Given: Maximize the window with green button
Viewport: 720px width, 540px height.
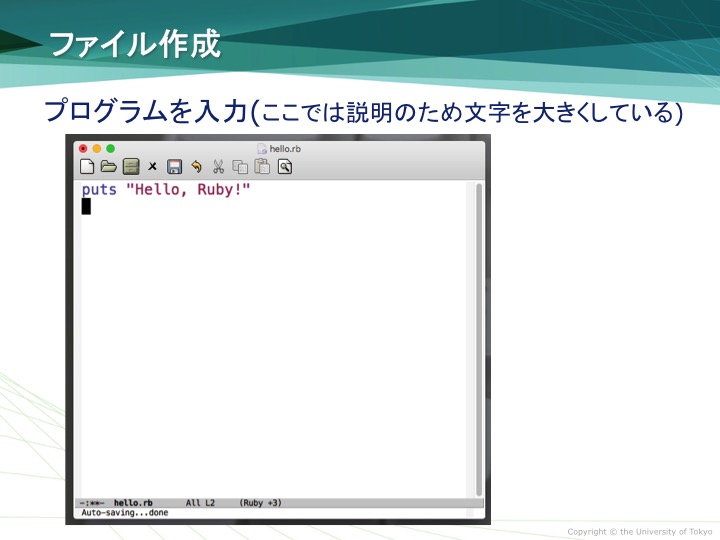Looking at the screenshot, I should click(x=111, y=148).
